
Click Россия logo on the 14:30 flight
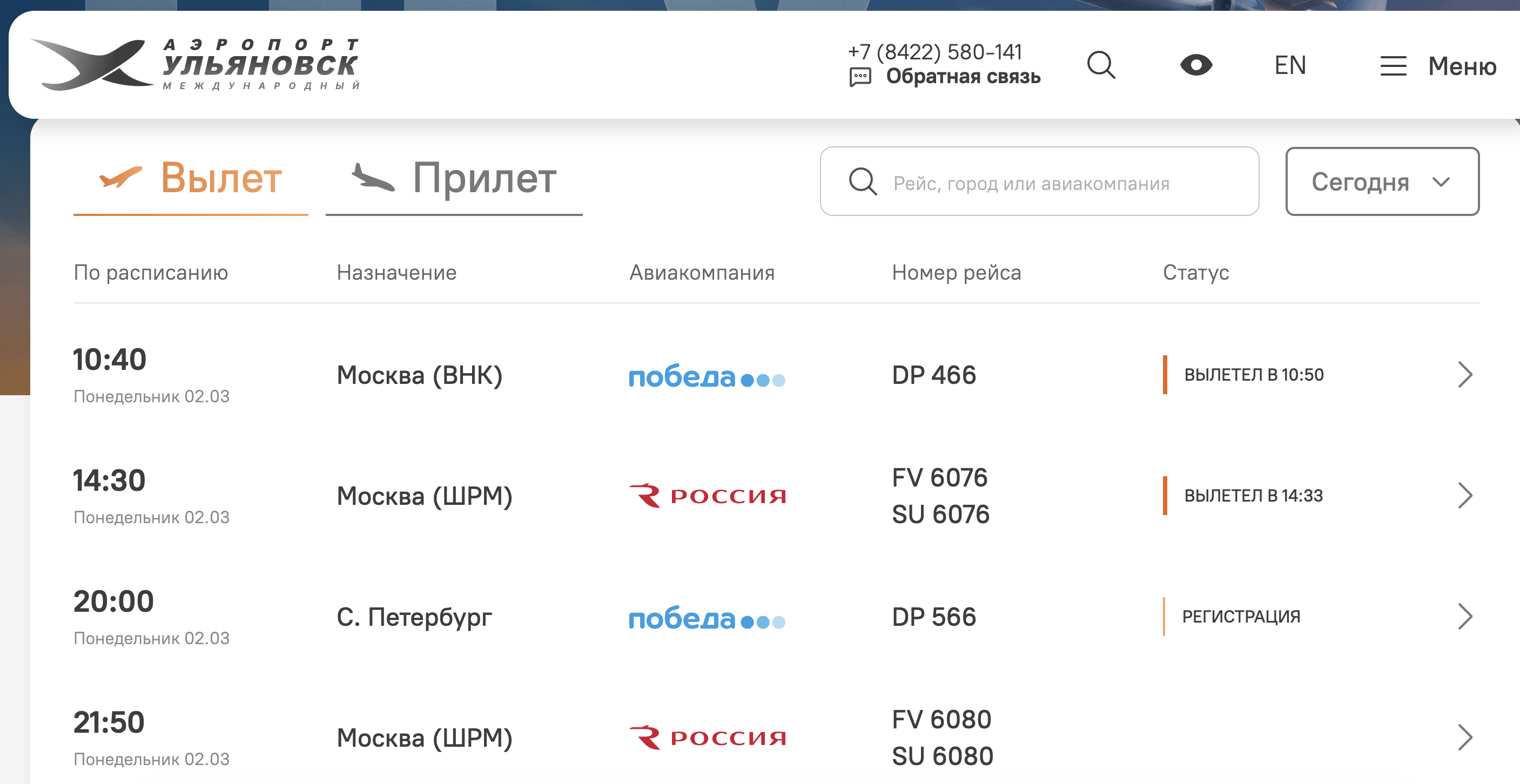(x=708, y=496)
